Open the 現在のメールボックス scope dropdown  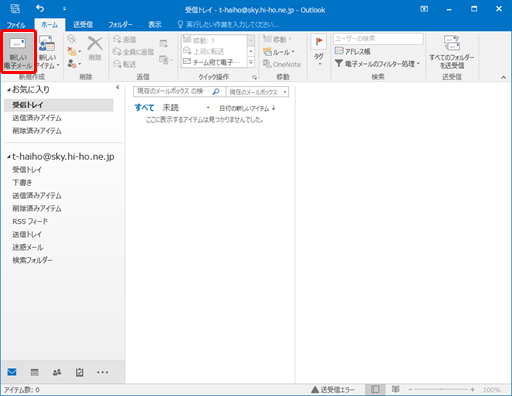(258, 92)
